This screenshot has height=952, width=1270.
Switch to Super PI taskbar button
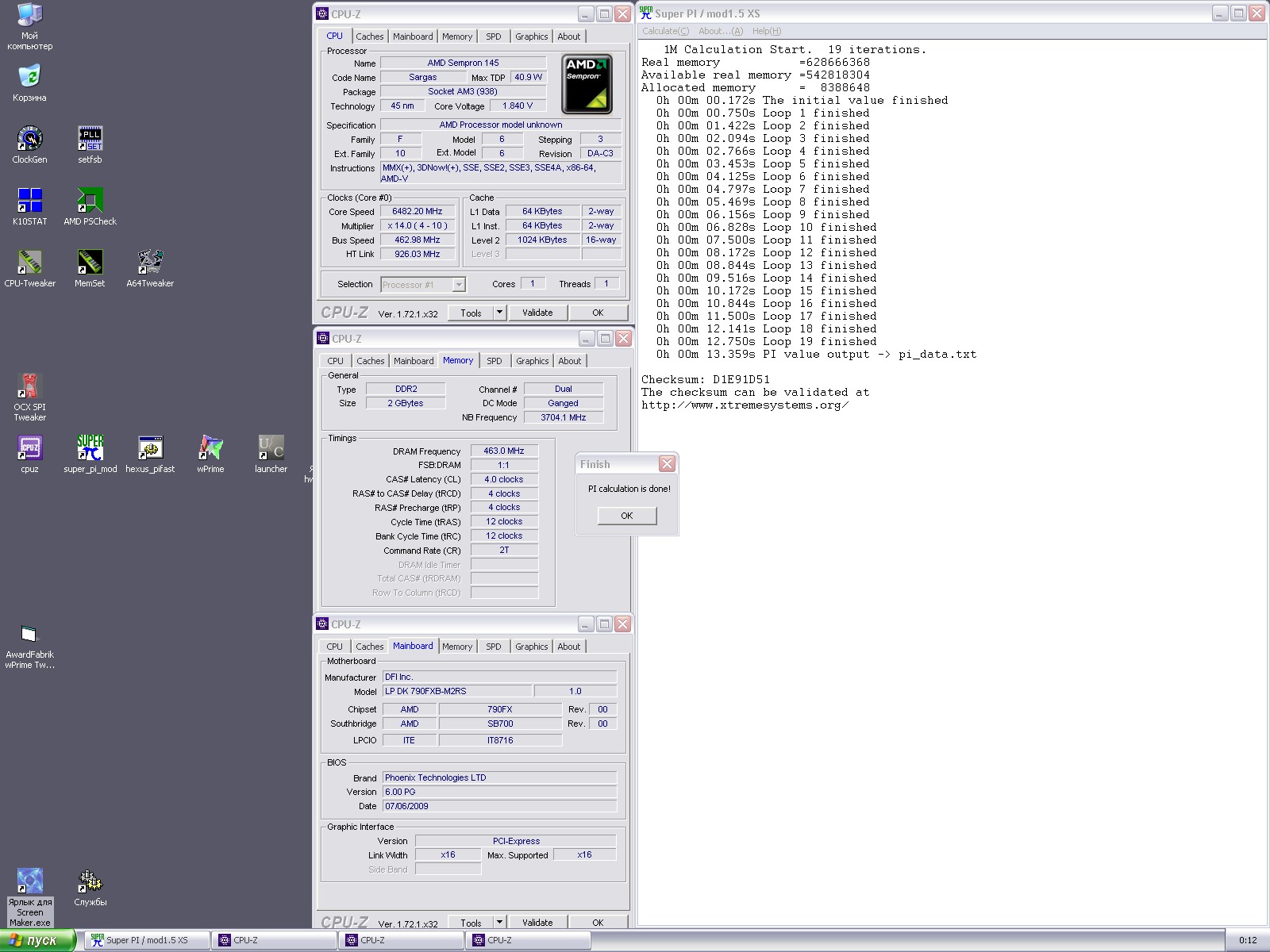coord(147,940)
